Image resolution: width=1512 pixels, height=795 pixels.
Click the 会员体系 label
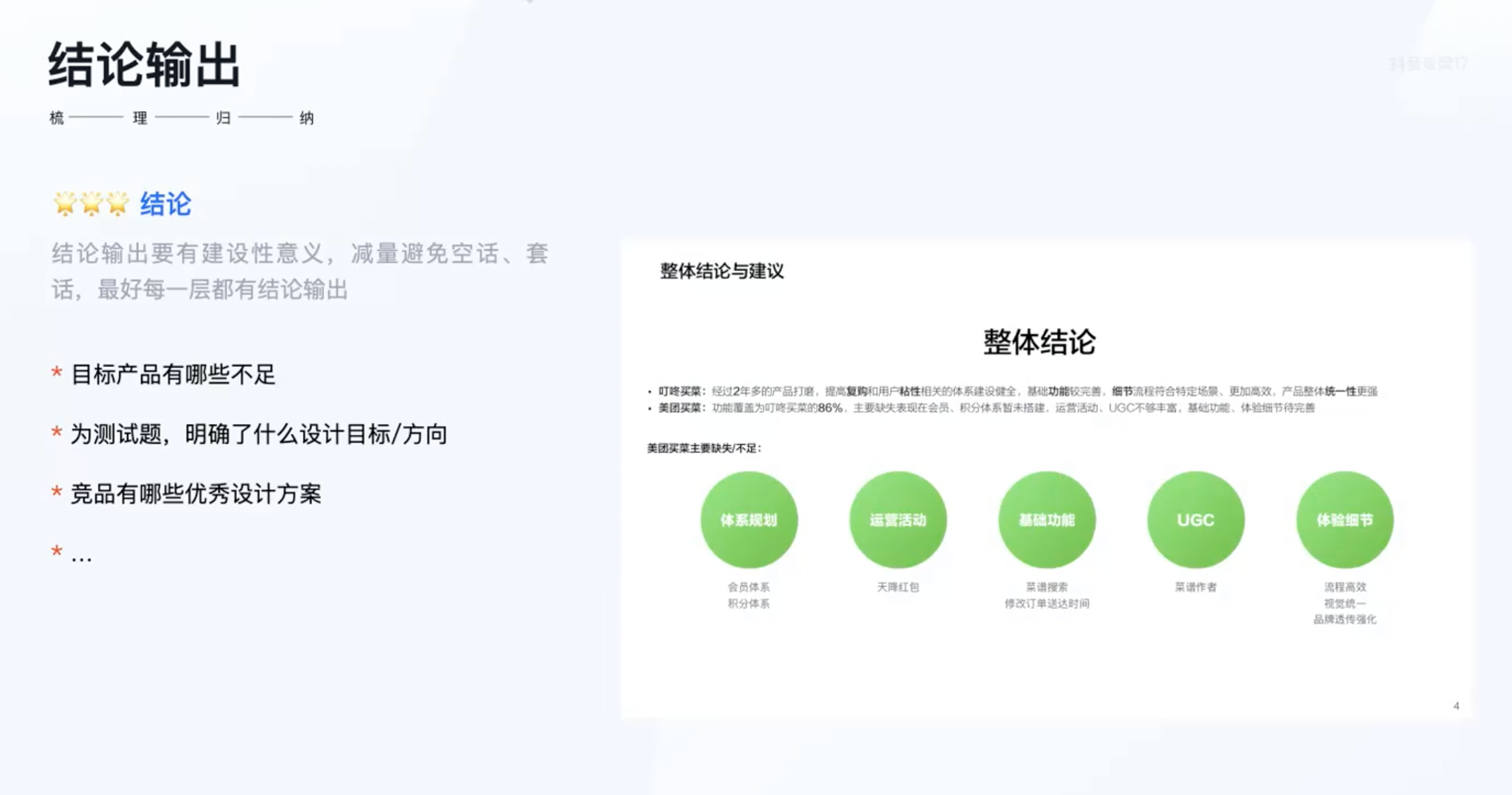pyautogui.click(x=749, y=587)
